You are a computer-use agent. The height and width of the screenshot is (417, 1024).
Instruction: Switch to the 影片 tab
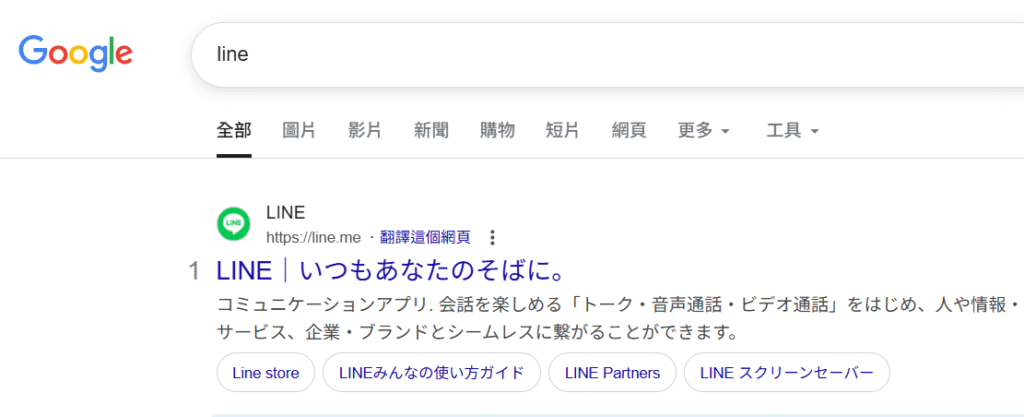coord(365,131)
